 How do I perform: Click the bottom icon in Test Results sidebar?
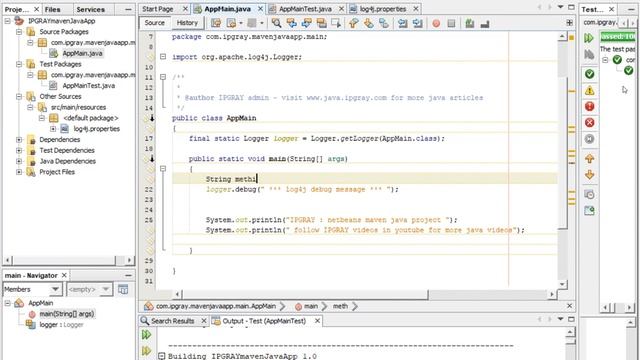click(x=589, y=211)
